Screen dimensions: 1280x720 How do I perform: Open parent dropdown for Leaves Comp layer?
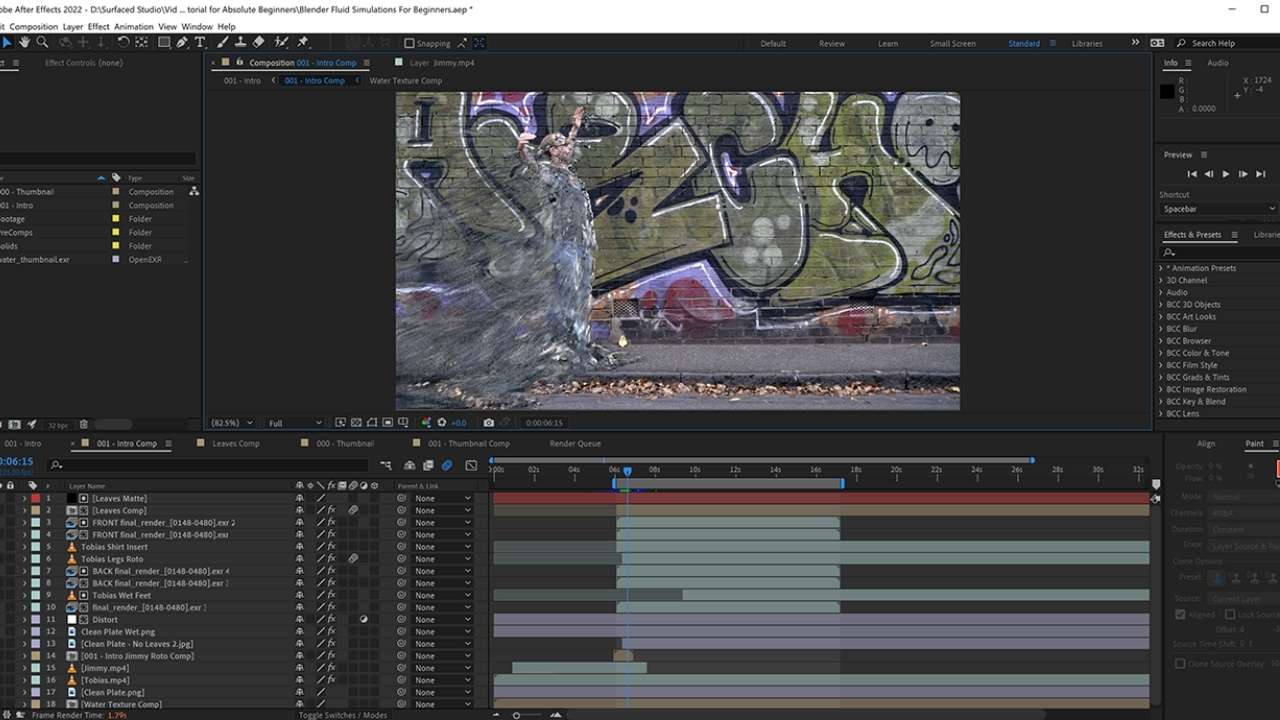point(443,510)
